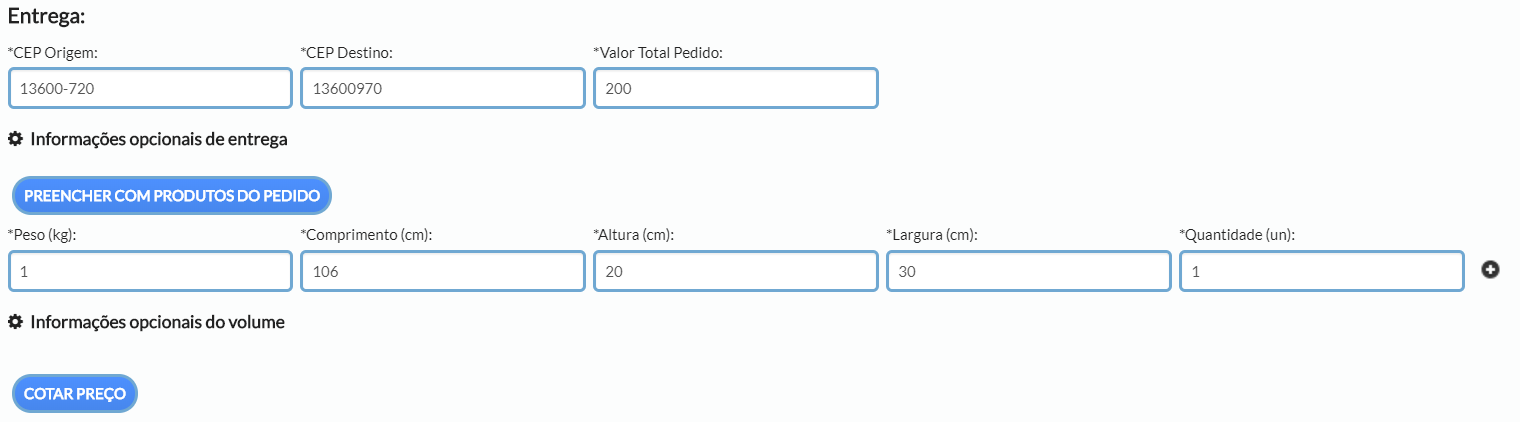Click into Valor Total Pedido field
1520x422 pixels.
coord(735,88)
